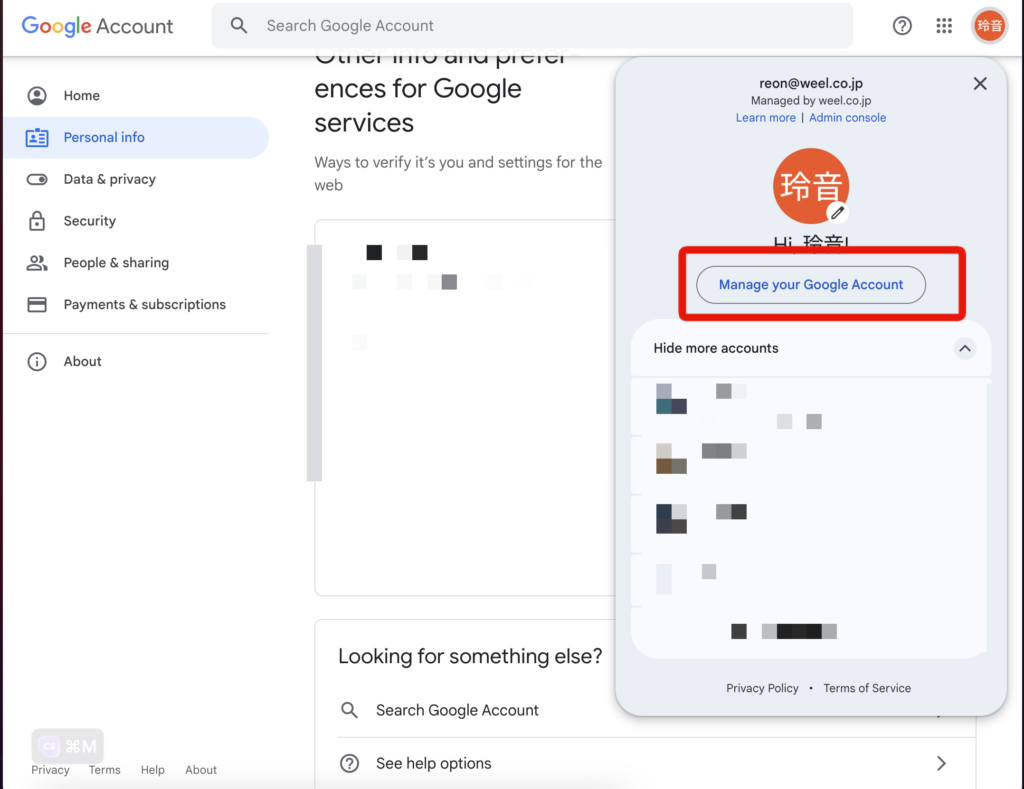Click the gray scrollbar thumb beside the card
Screen dimensions: 1024x789
coord(314,363)
